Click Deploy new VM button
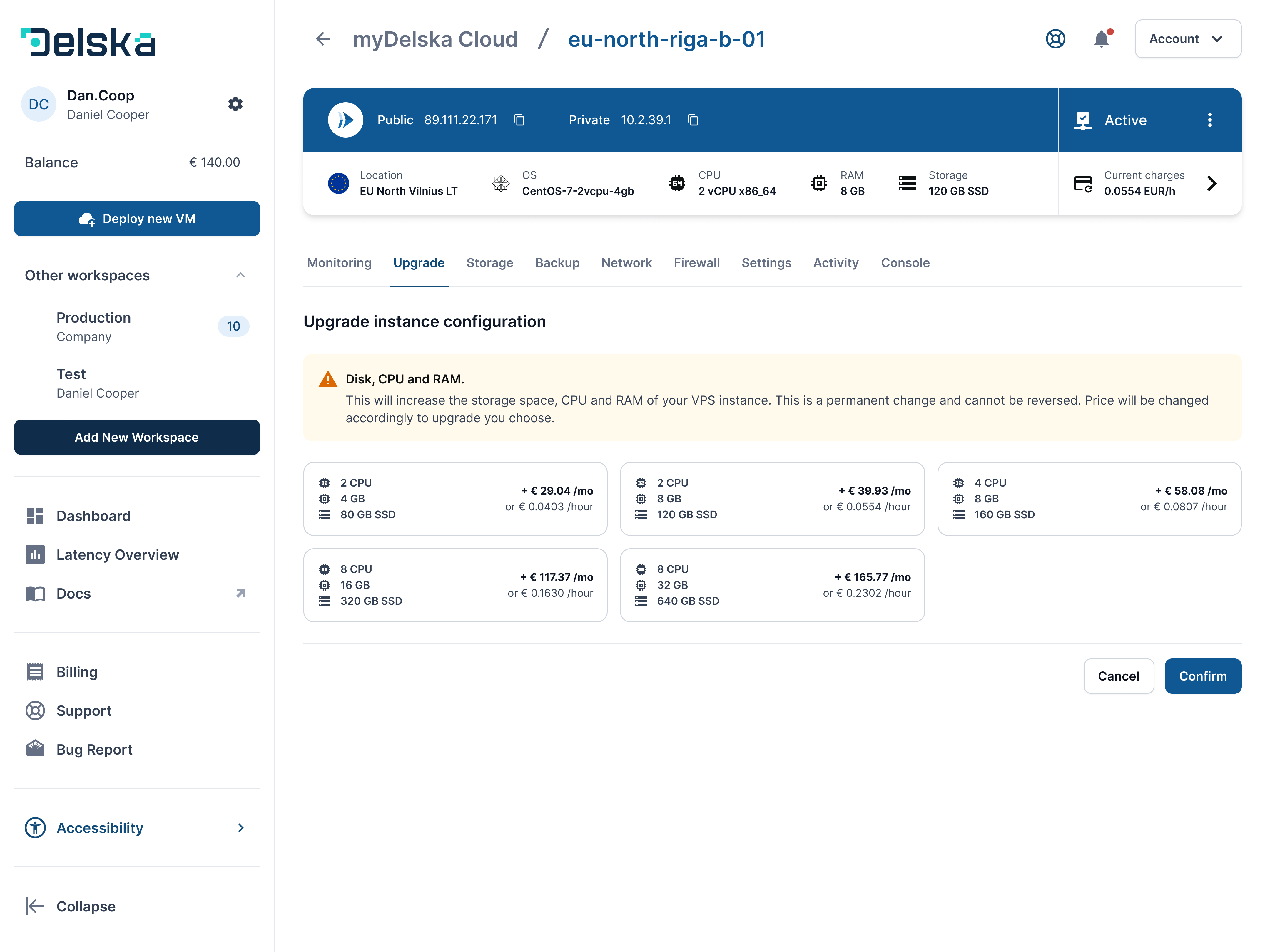This screenshot has width=1270, height=952. tap(137, 219)
